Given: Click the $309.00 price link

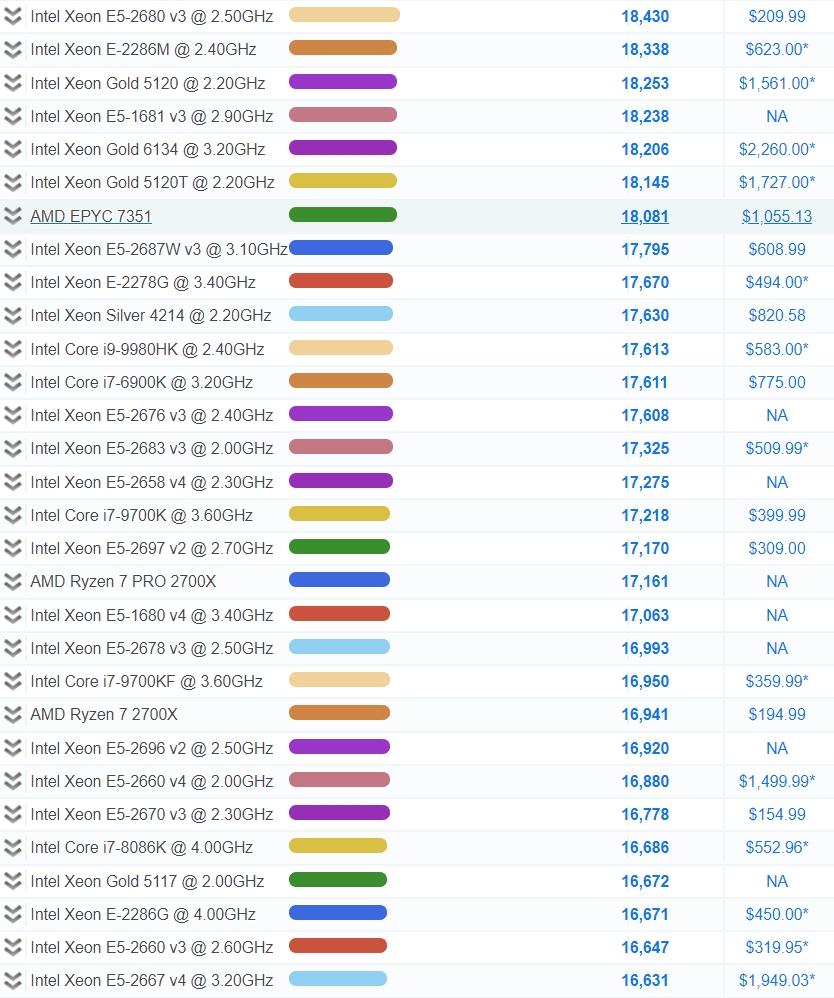Looking at the screenshot, I should tap(777, 549).
